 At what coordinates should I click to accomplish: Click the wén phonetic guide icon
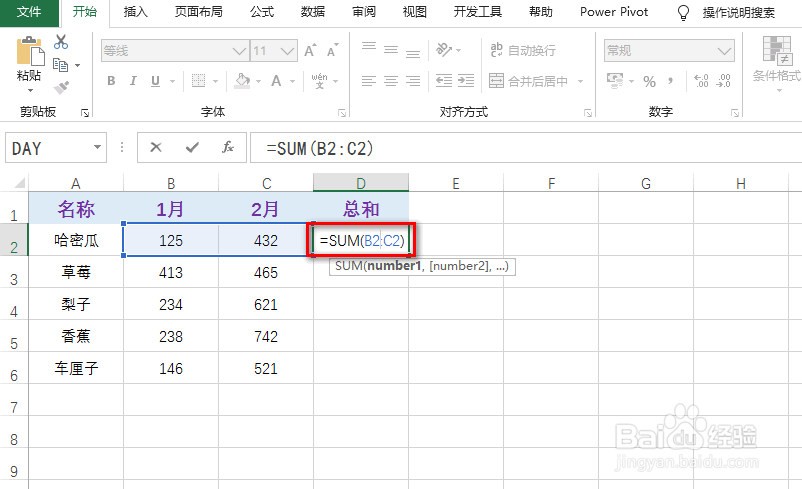319,81
